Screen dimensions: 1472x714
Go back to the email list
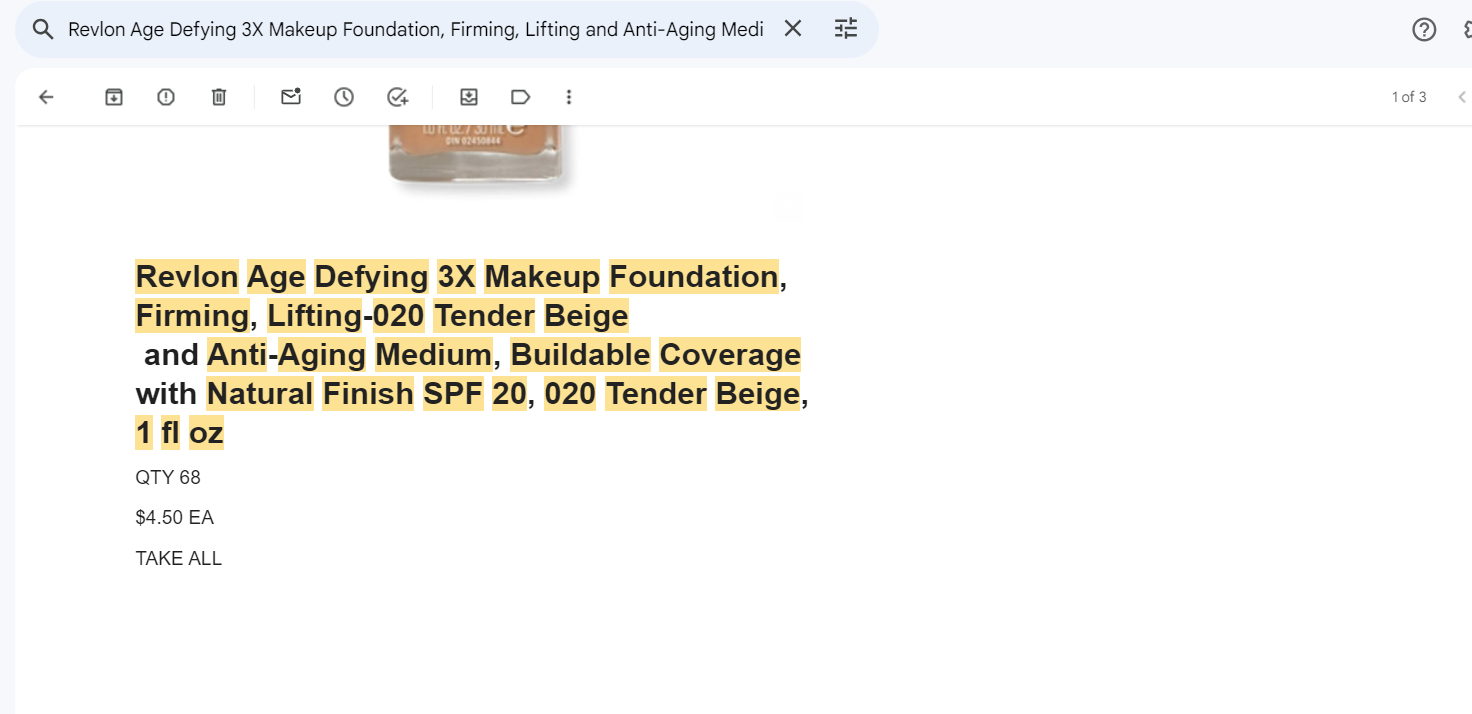(x=46, y=97)
